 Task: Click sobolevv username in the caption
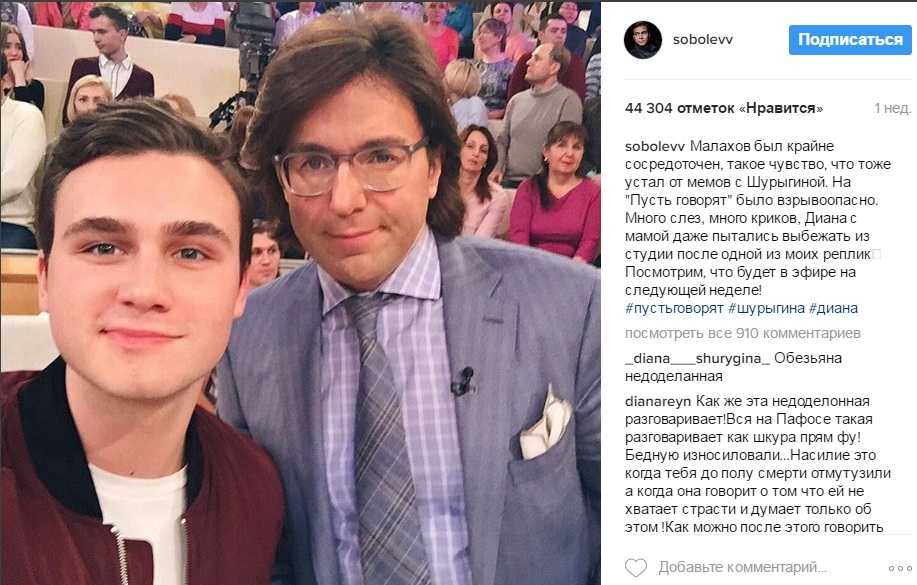point(654,146)
